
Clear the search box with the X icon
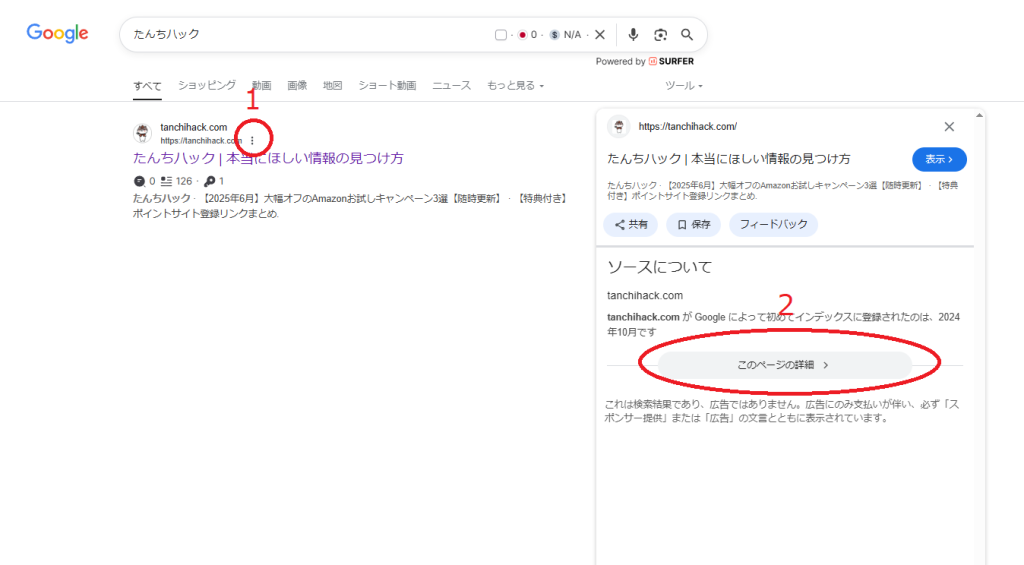pyautogui.click(x=600, y=35)
